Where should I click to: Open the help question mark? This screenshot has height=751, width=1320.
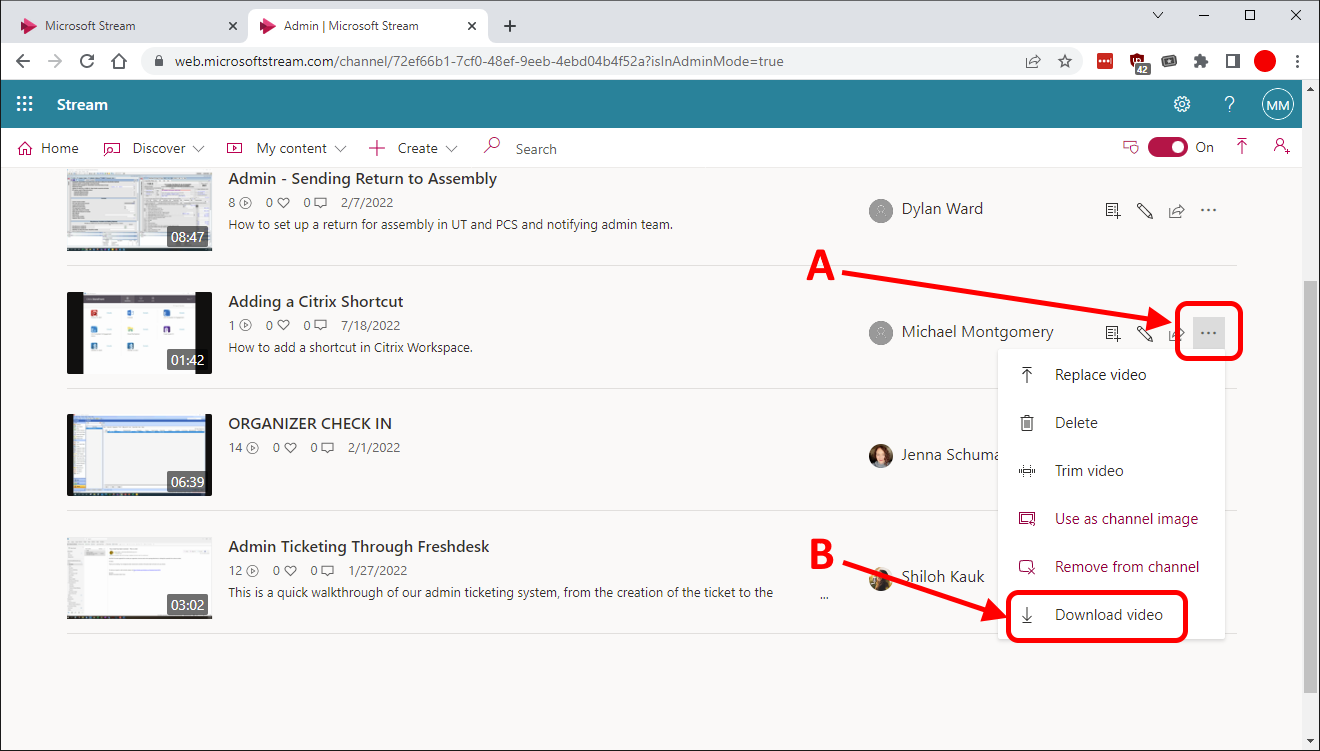[x=1230, y=104]
